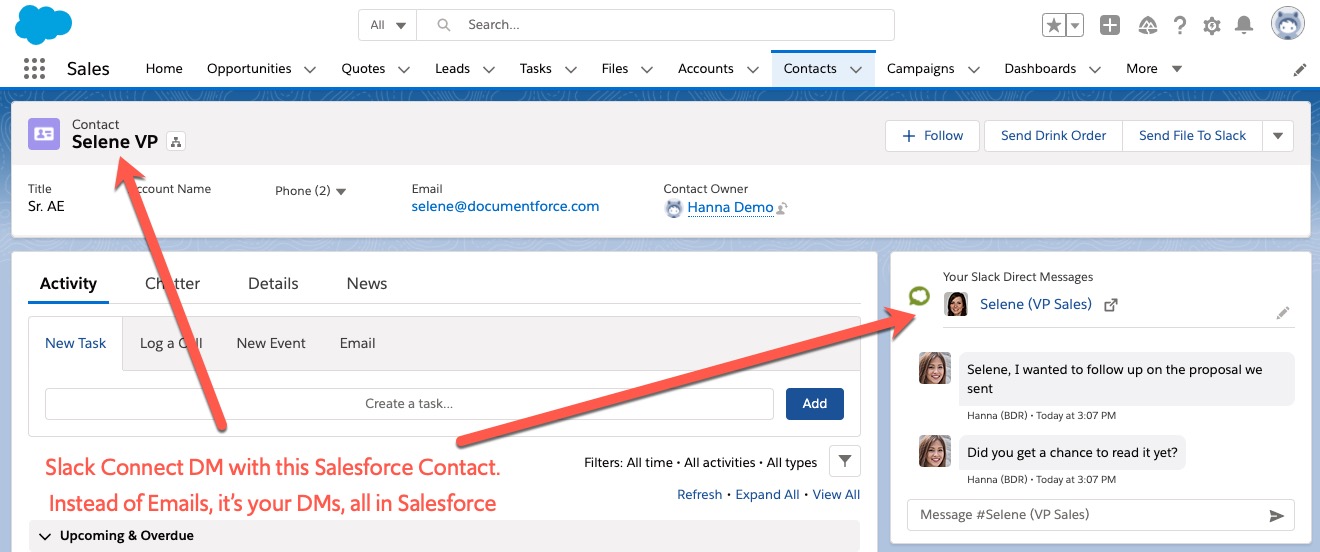This screenshot has width=1320, height=552.
Task: Open the Campaigns tab
Action: pyautogui.click(x=920, y=69)
